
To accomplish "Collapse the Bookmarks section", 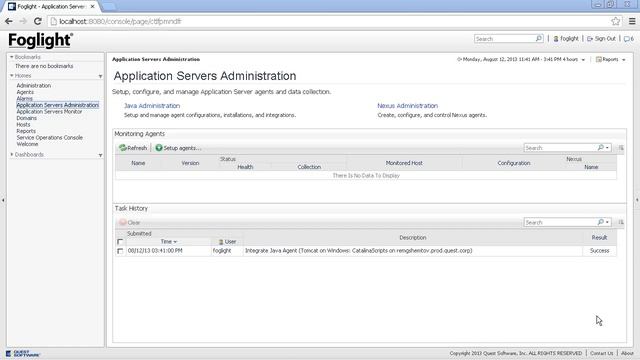I will click(x=12, y=57).
